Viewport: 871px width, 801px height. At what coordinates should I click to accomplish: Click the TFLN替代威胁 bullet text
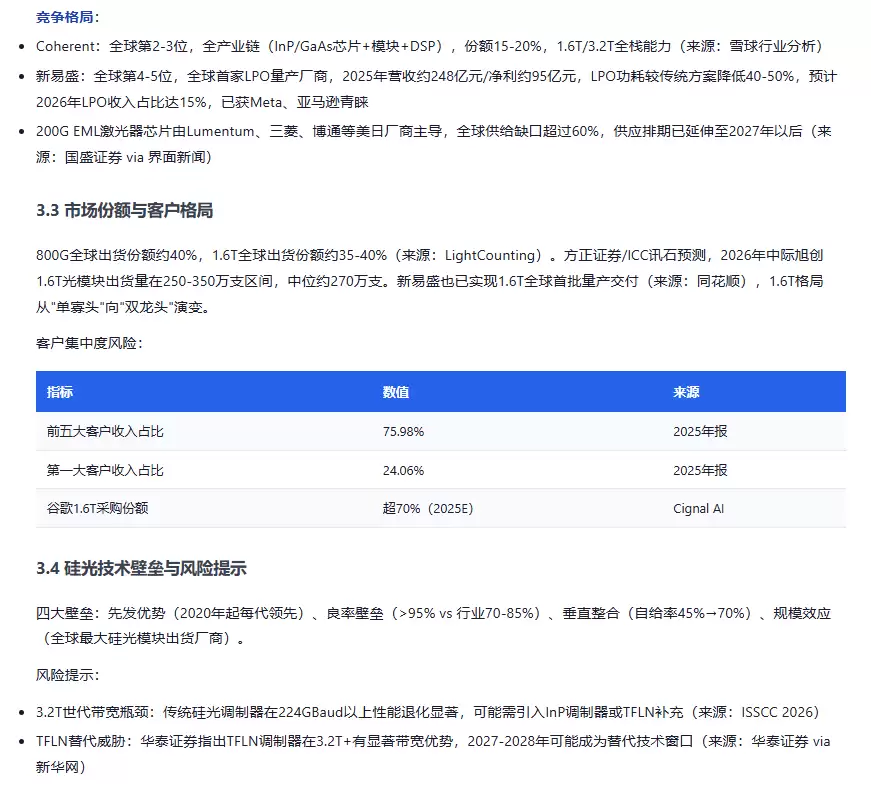[x=433, y=754]
